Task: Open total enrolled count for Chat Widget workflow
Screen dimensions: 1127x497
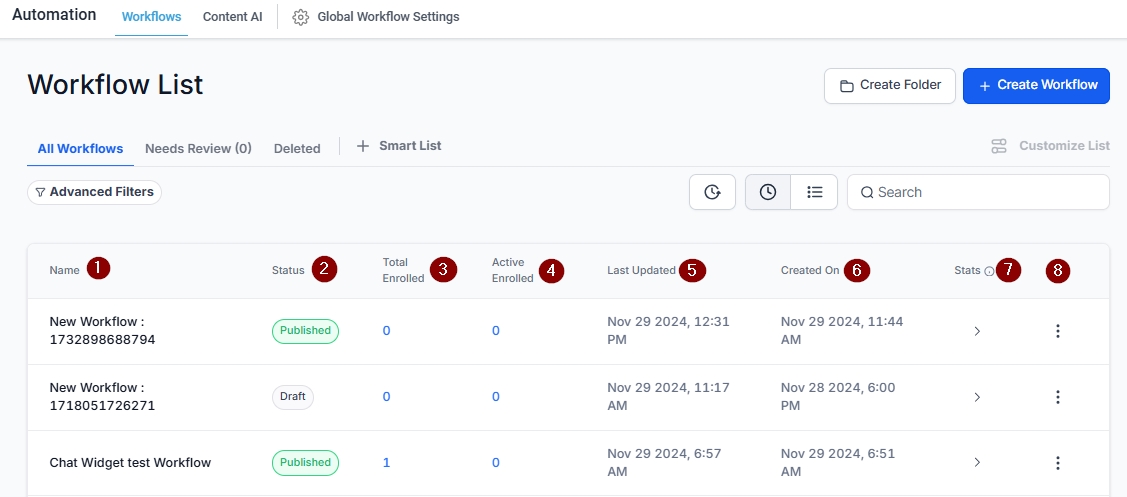Action: (x=387, y=463)
